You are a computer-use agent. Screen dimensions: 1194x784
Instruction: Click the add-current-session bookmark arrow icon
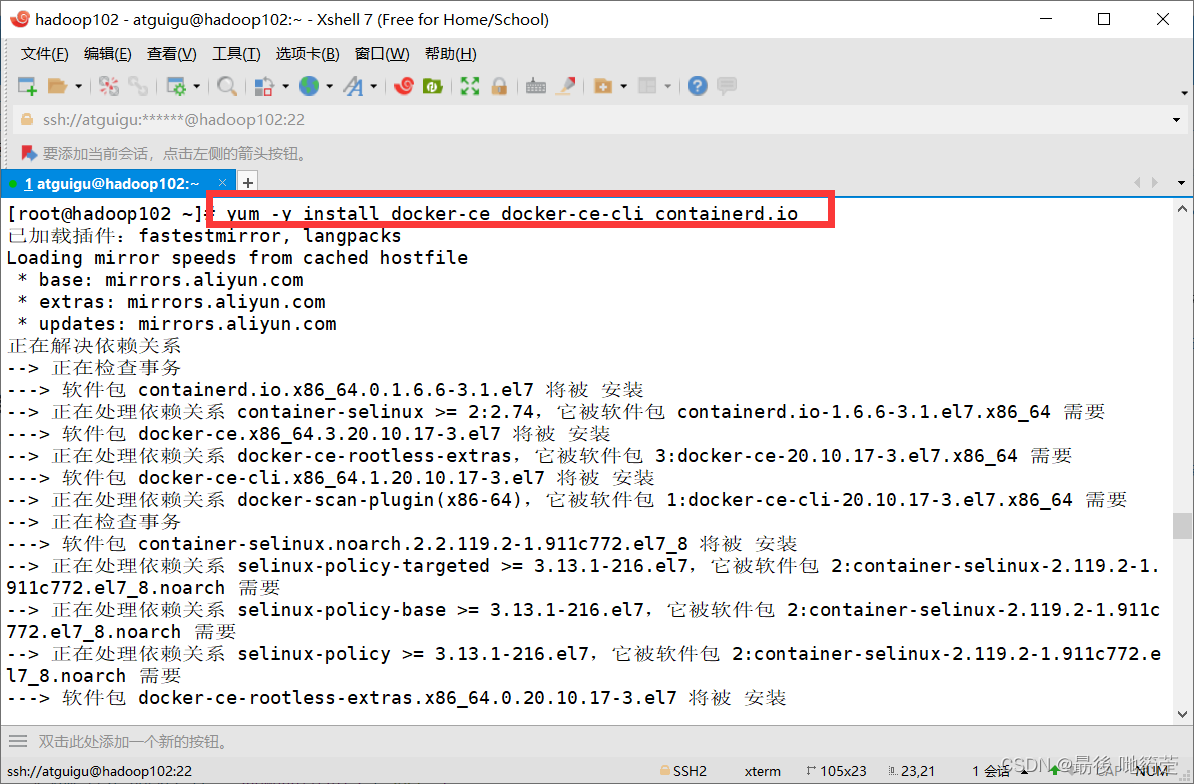[29, 154]
